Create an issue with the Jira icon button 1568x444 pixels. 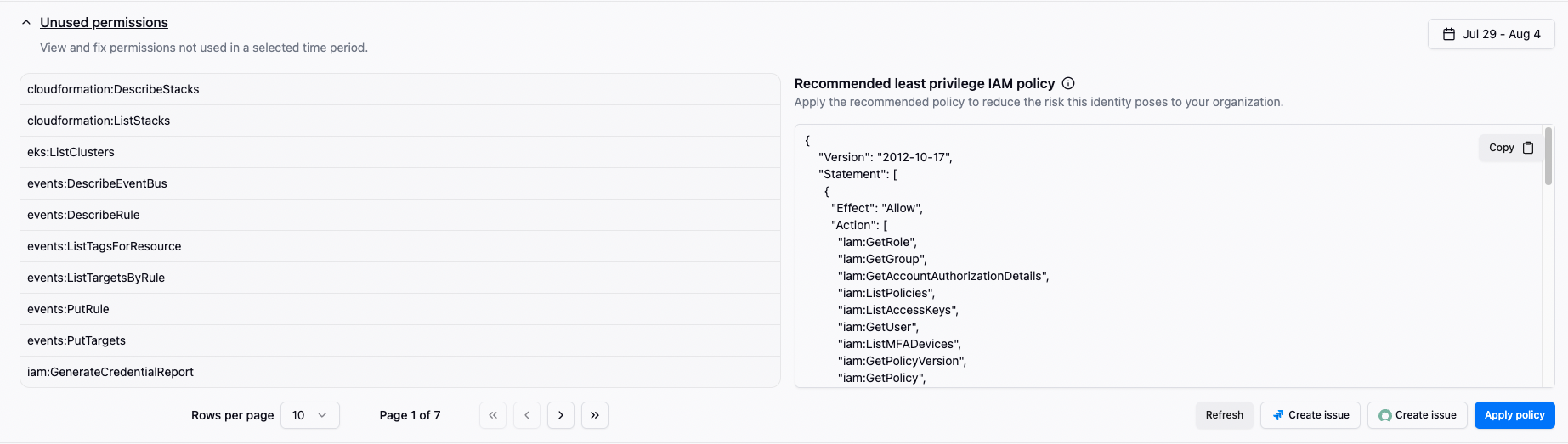click(x=1310, y=415)
